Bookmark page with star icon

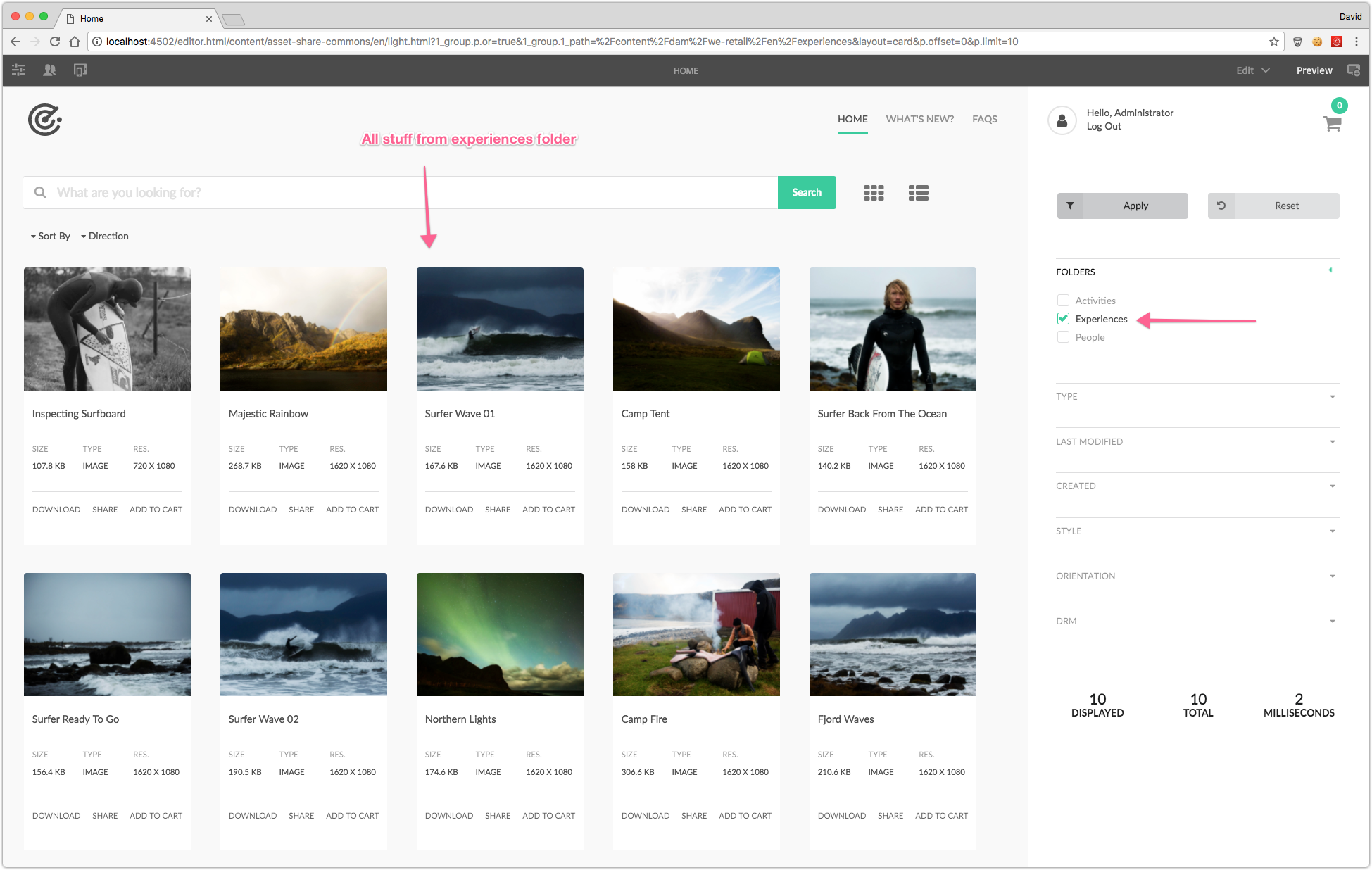pos(1273,42)
